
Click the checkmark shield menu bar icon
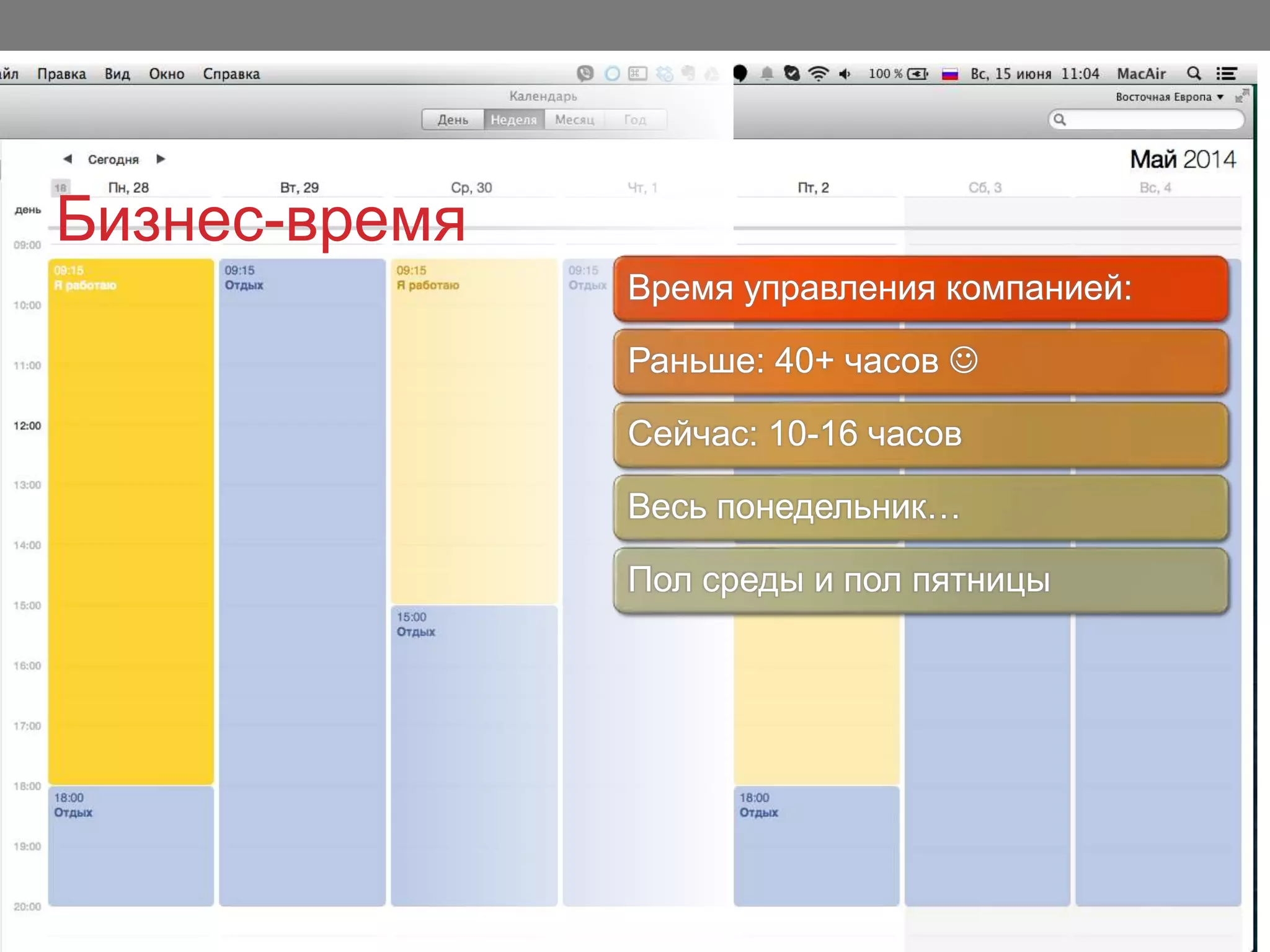792,74
